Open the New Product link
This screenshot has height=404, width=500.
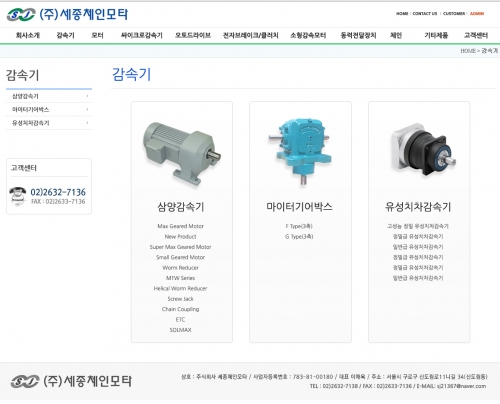[x=180, y=236]
